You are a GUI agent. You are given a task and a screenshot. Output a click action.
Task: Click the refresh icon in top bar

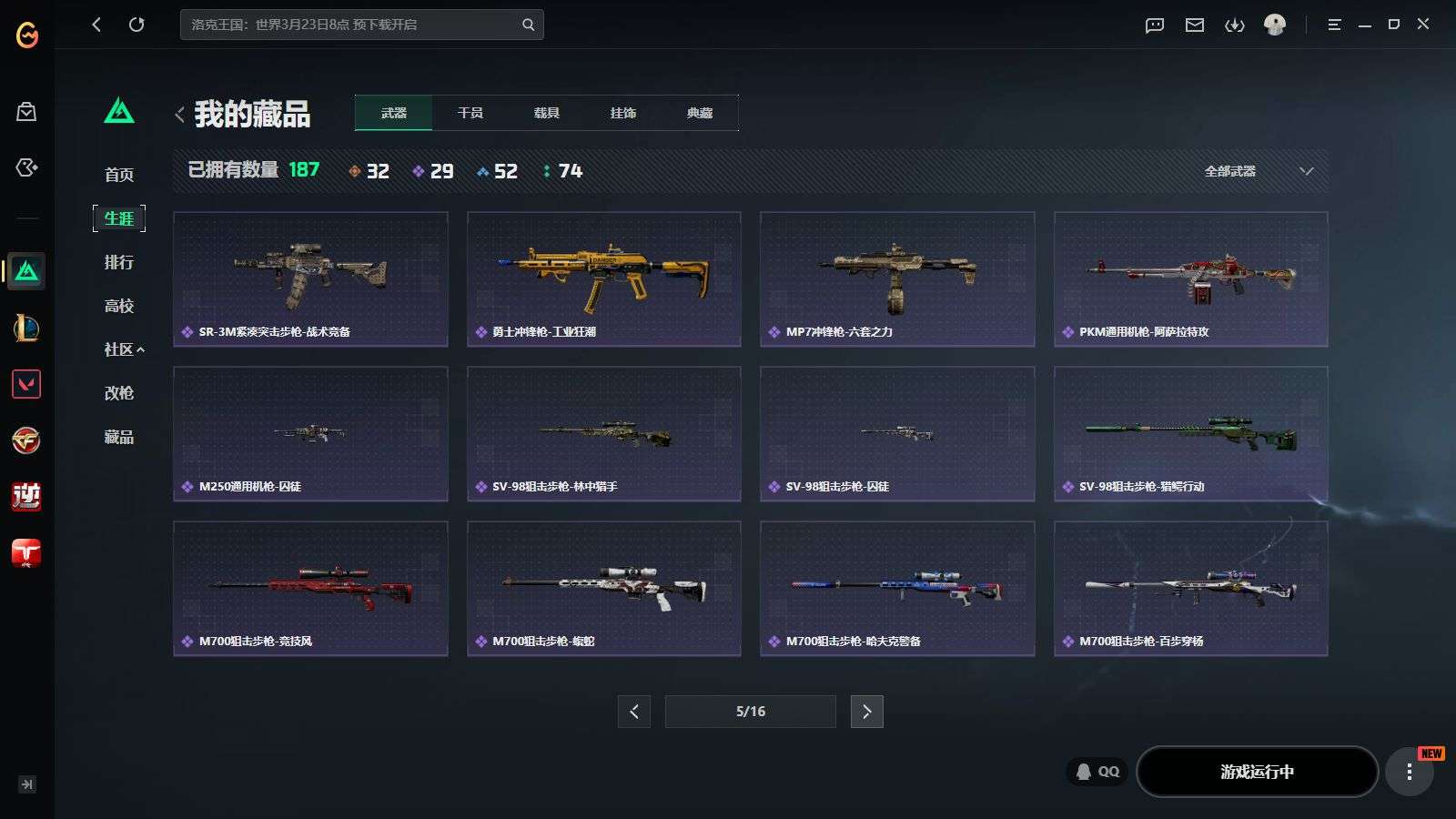tap(136, 25)
